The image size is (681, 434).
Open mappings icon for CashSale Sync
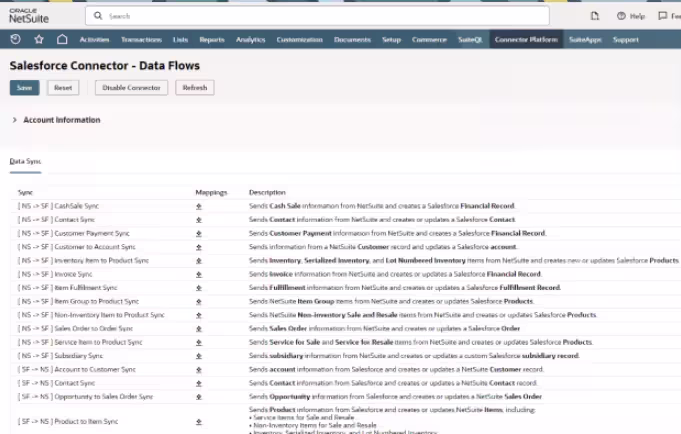199,206
